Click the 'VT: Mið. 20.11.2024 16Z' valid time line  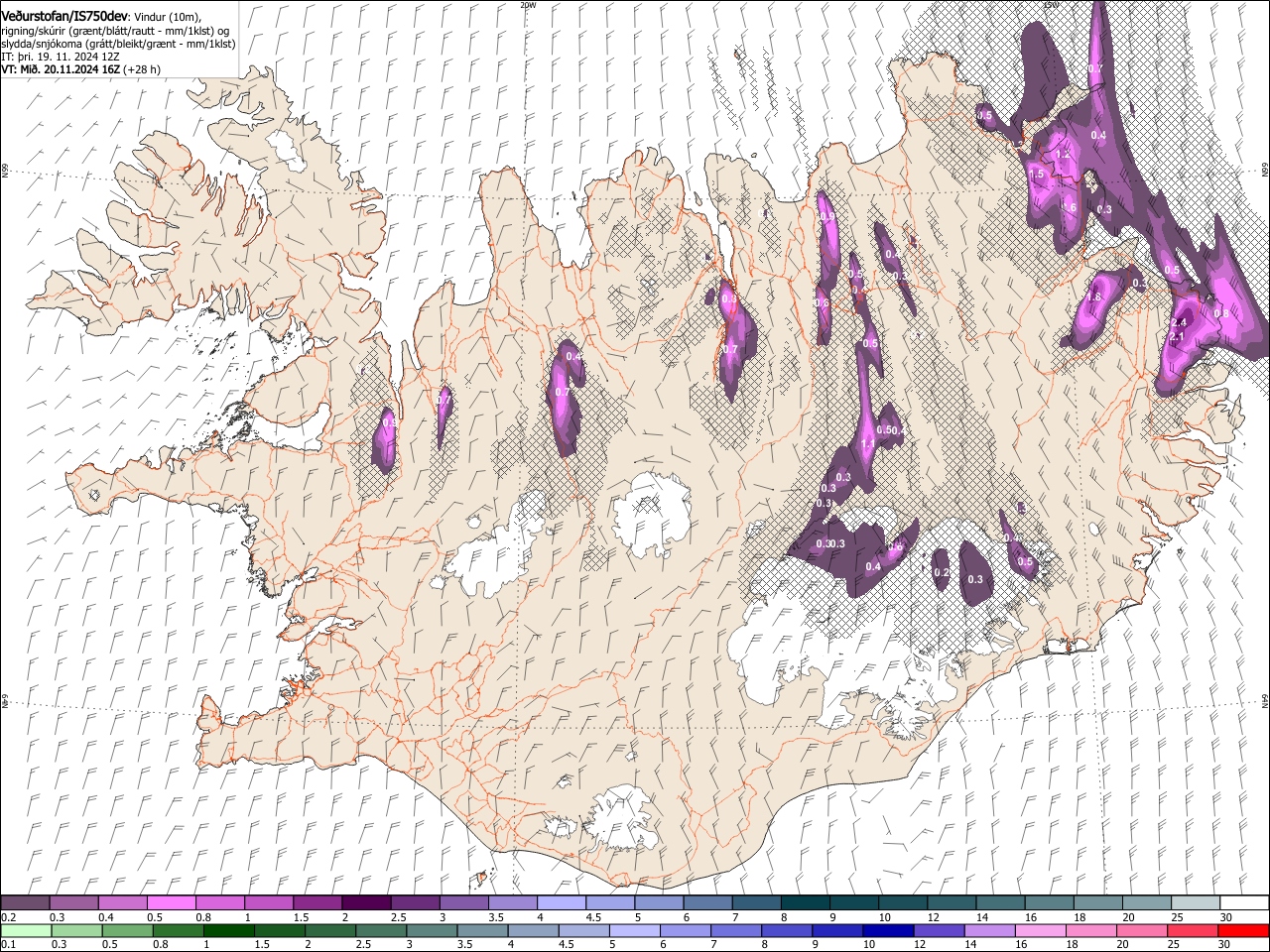pos(61,69)
